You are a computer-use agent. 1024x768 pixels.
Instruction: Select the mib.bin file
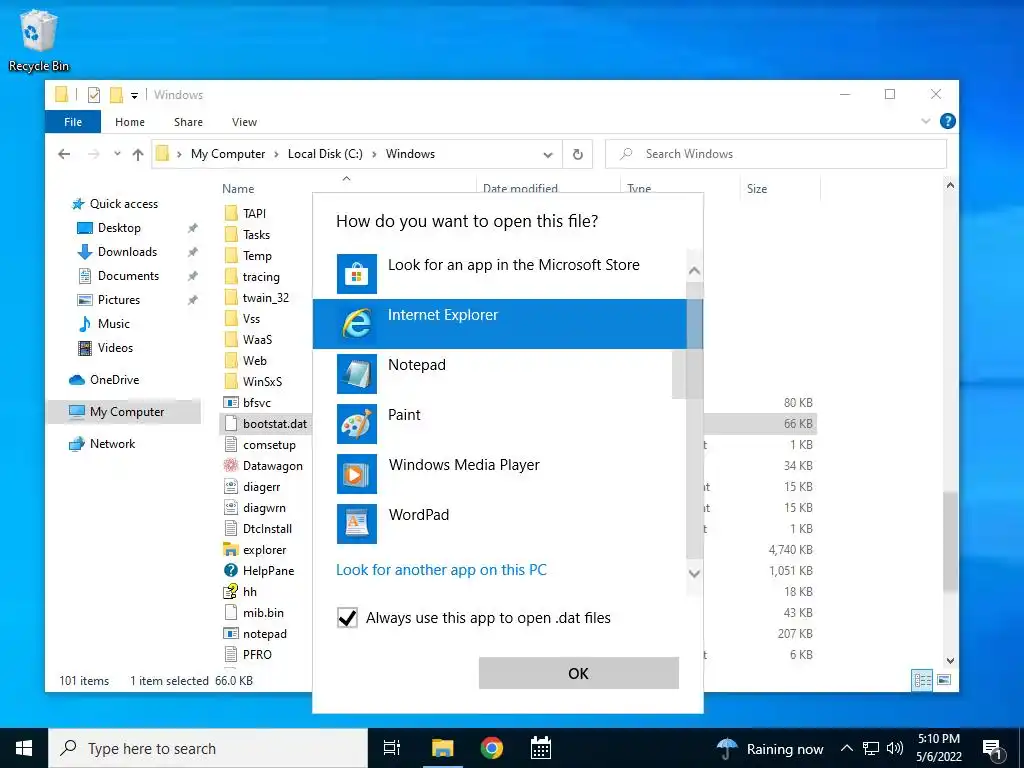tap(254, 613)
